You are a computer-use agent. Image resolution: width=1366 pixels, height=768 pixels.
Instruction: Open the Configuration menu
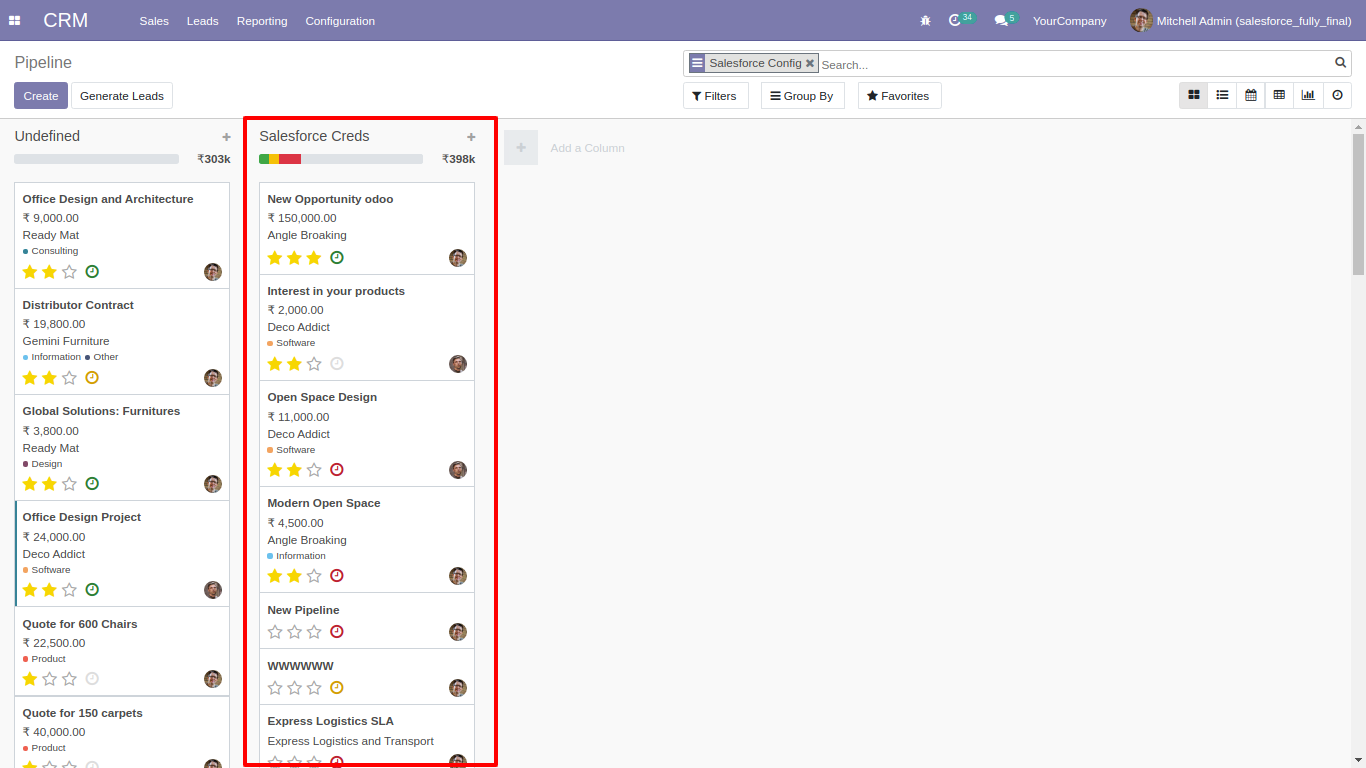point(340,21)
